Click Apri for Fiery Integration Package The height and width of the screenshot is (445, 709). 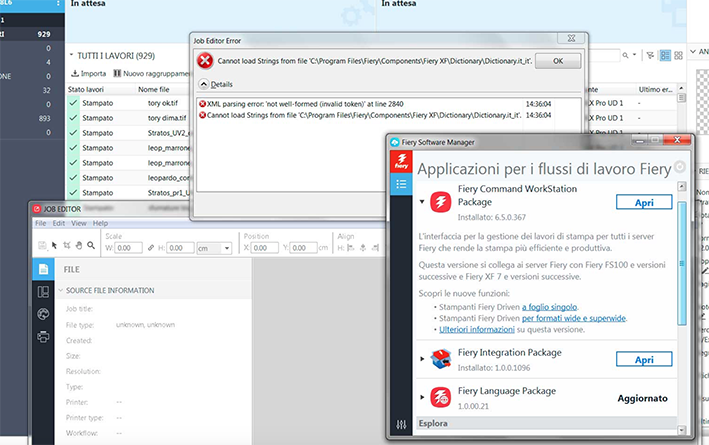[x=644, y=359]
